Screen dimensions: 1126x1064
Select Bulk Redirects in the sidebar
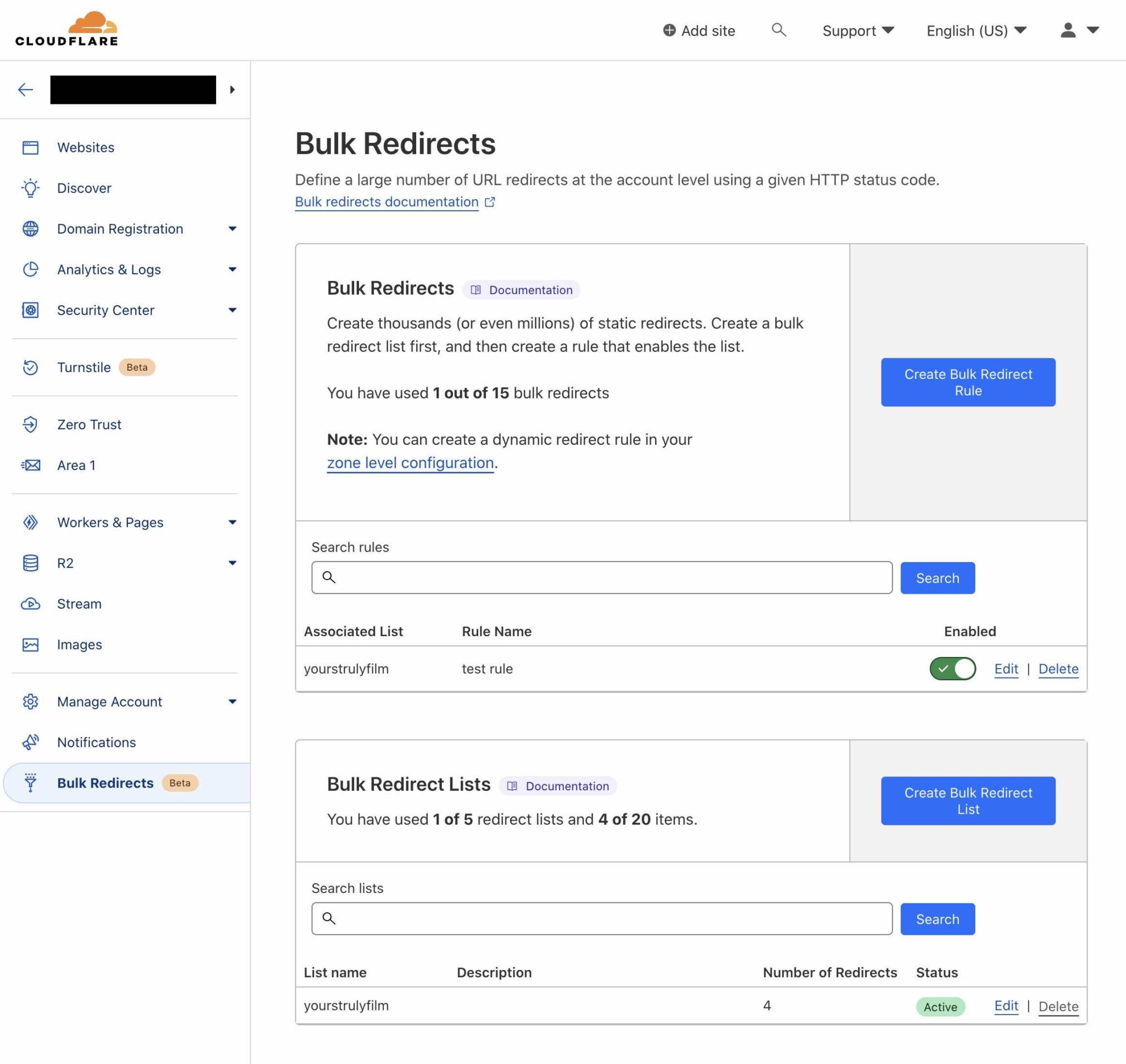click(x=106, y=782)
